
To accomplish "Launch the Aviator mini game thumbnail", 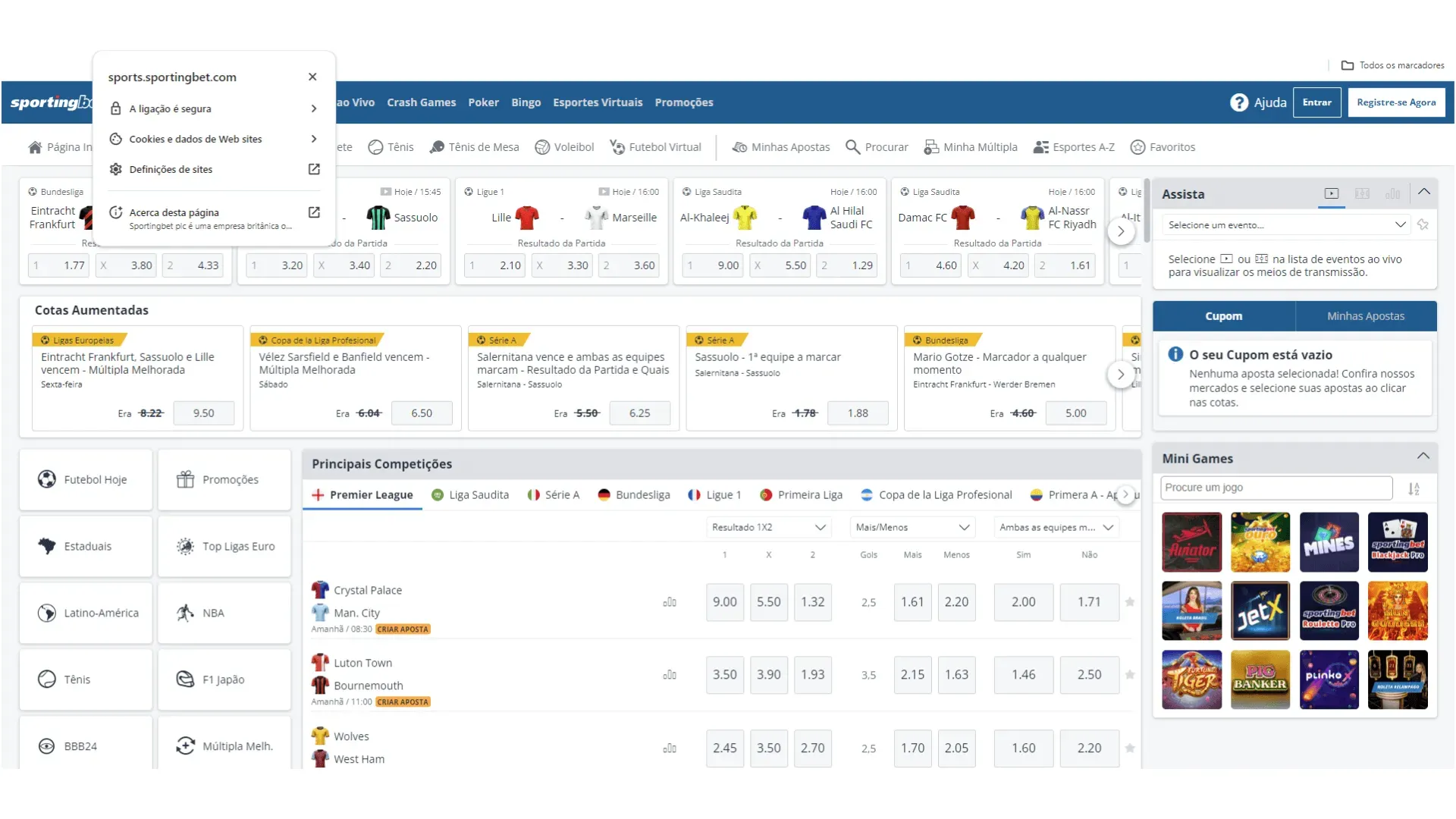I will tap(1191, 542).
